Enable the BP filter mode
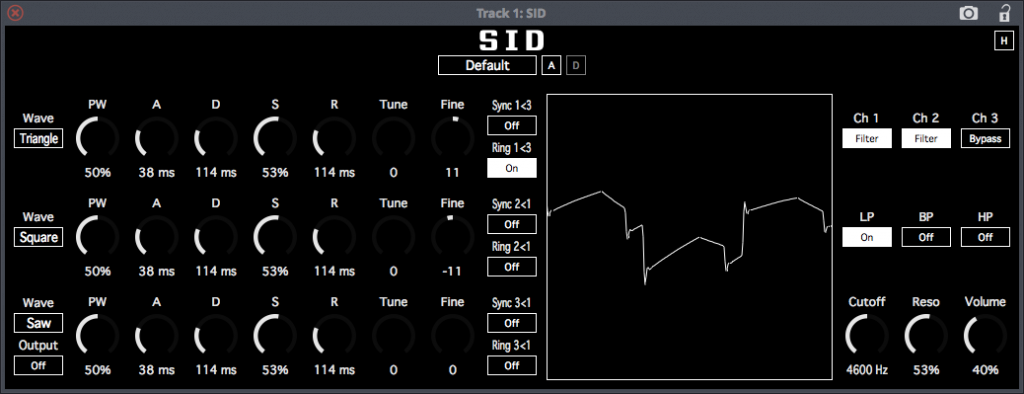 click(x=926, y=237)
